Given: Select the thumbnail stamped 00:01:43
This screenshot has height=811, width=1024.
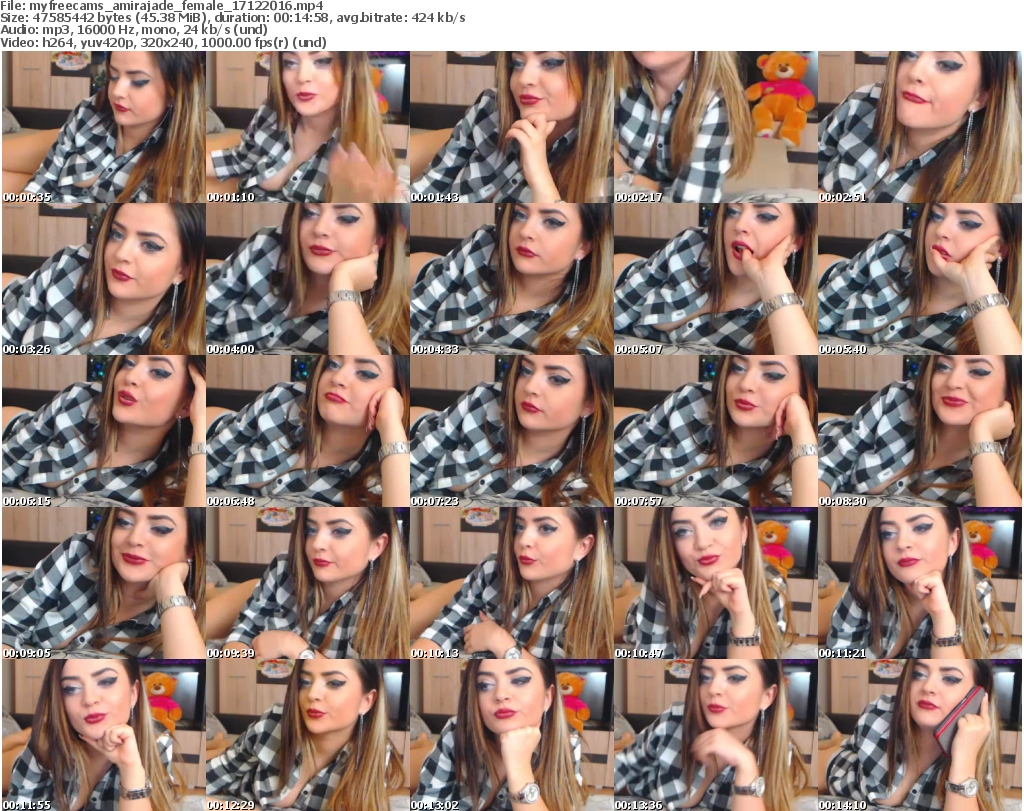Looking at the screenshot, I should pos(511,127).
